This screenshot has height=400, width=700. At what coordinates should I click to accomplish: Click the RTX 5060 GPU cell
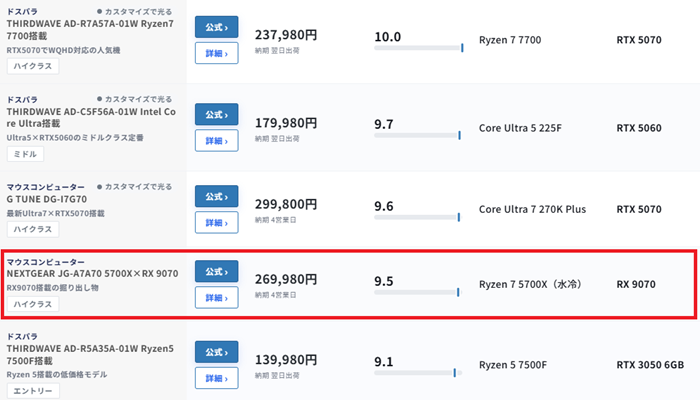639,128
